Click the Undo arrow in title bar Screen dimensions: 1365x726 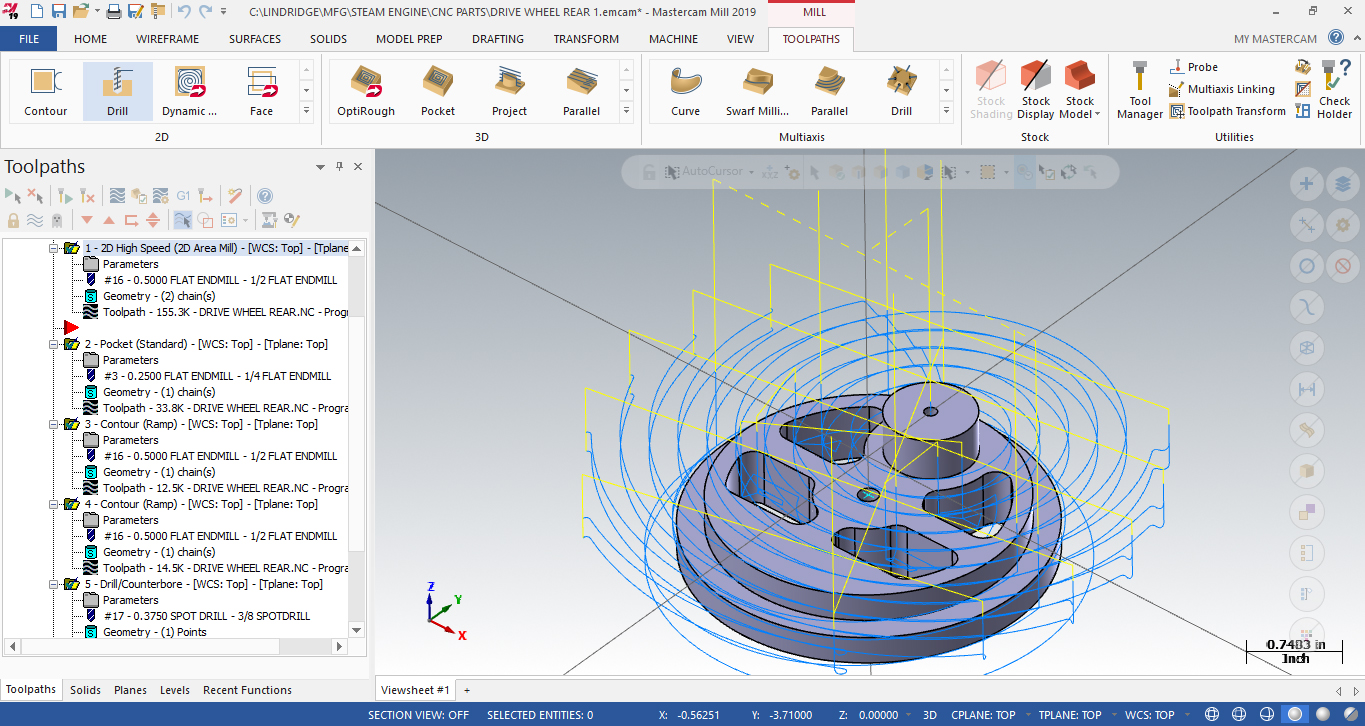(x=184, y=12)
